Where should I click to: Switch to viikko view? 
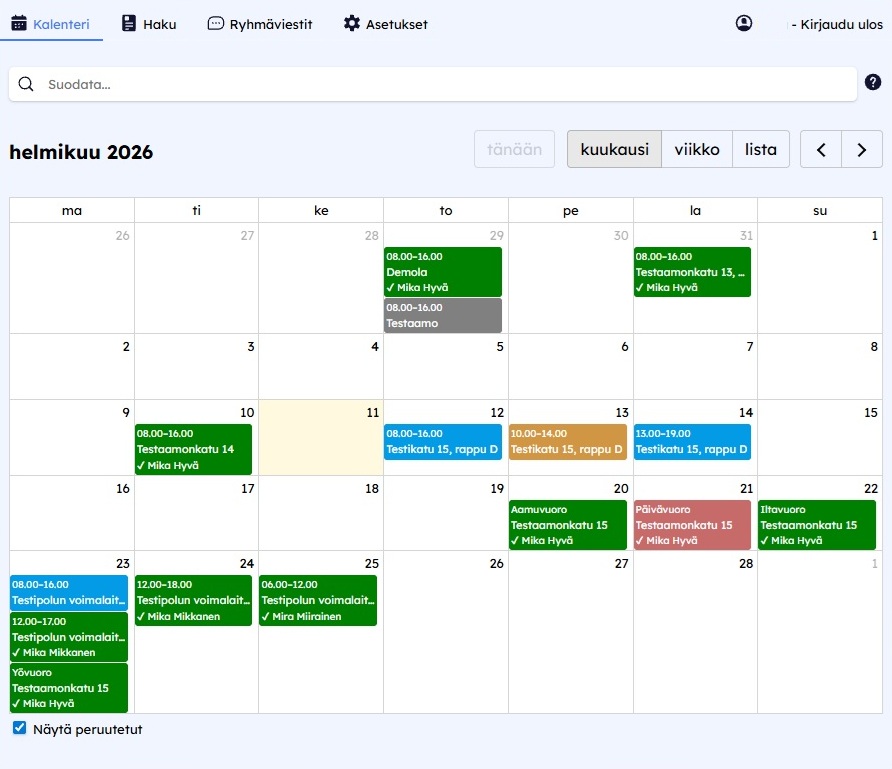click(x=697, y=148)
